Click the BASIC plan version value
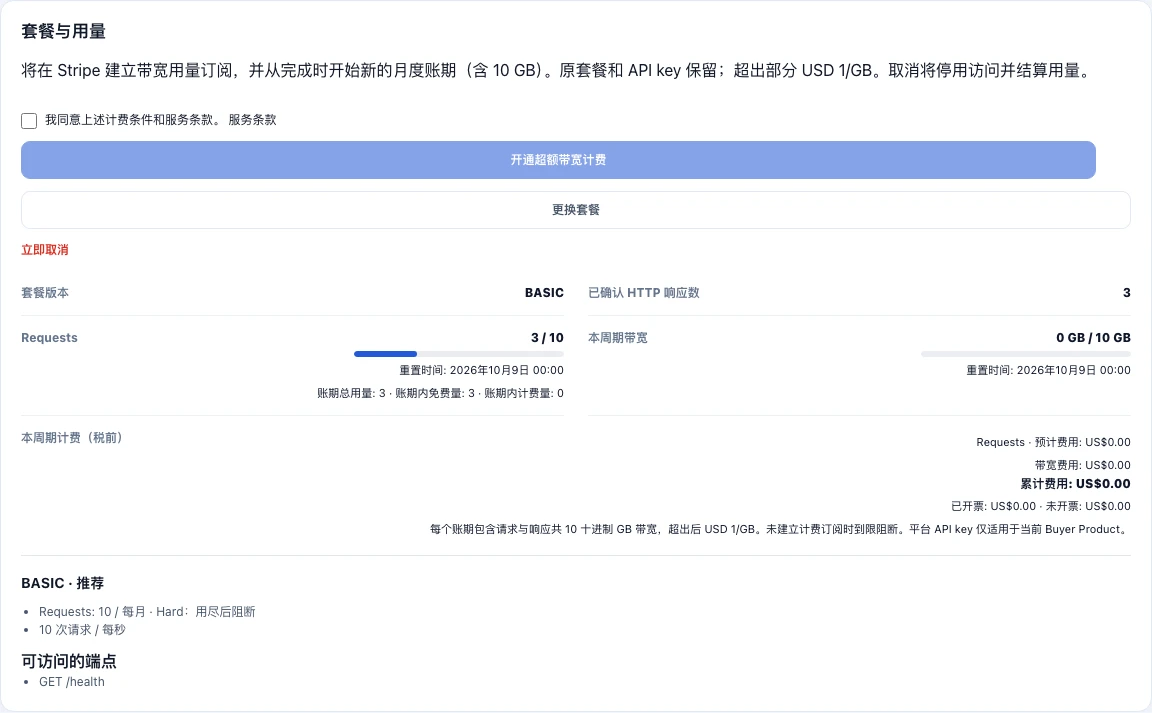This screenshot has width=1152, height=713. click(544, 293)
